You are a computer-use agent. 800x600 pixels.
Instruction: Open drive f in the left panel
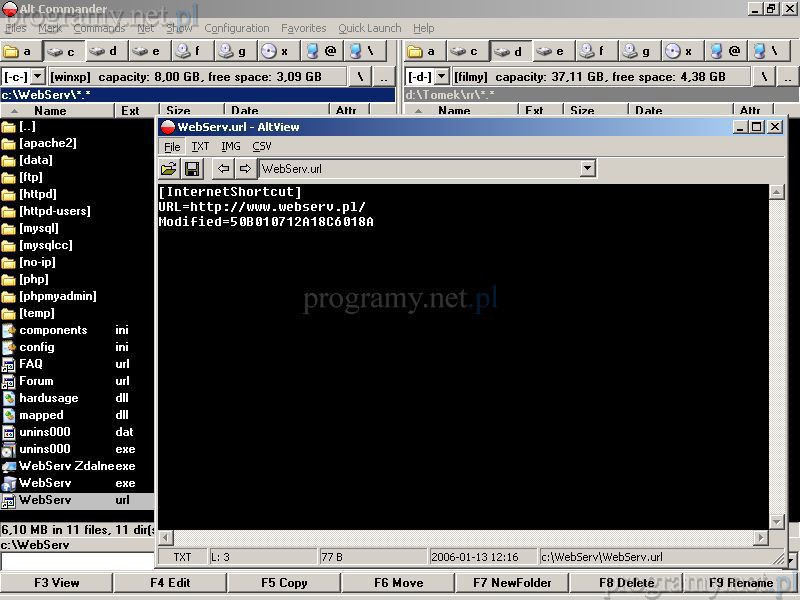[x=192, y=51]
